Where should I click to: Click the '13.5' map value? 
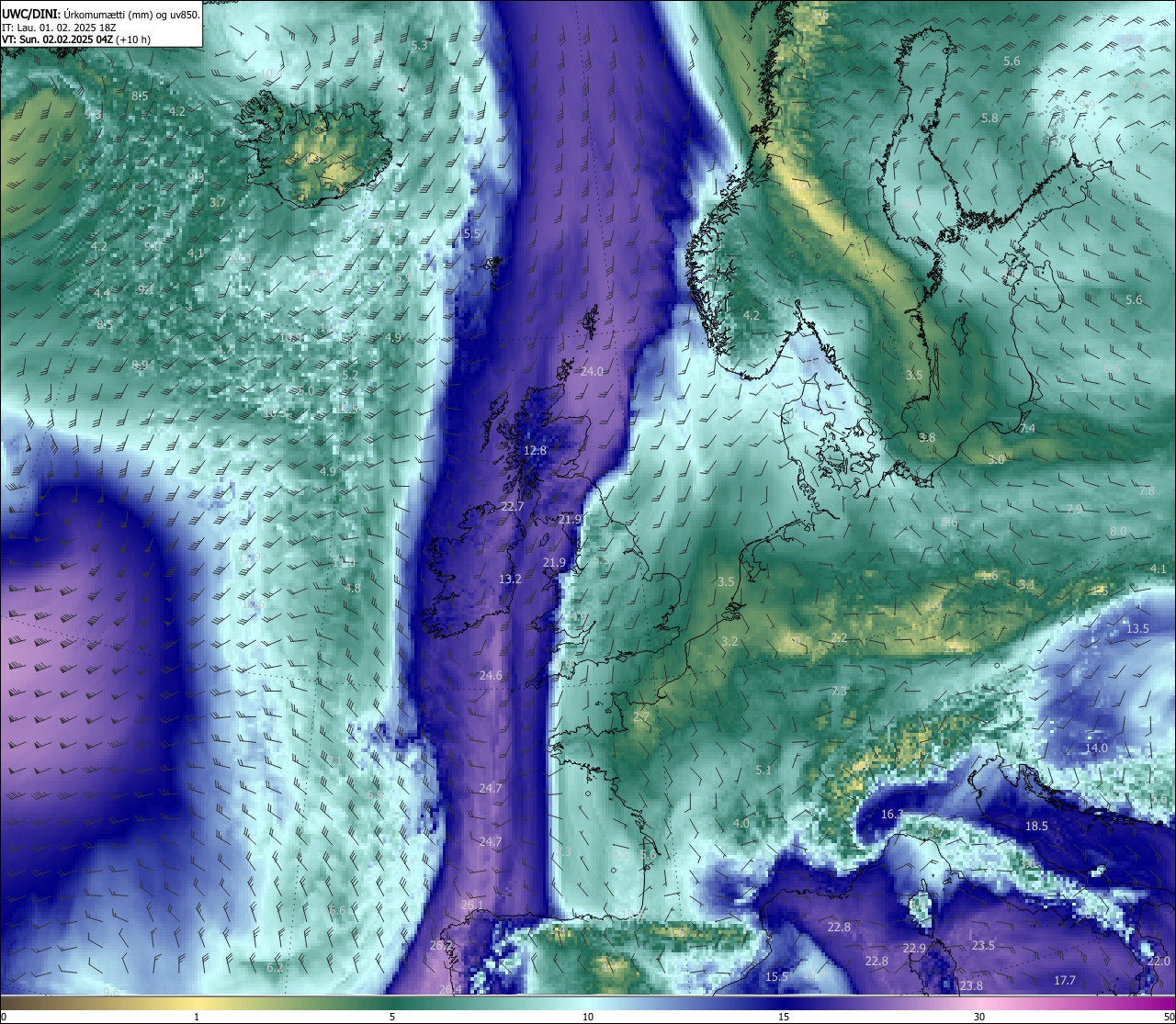pyautogui.click(x=1137, y=628)
